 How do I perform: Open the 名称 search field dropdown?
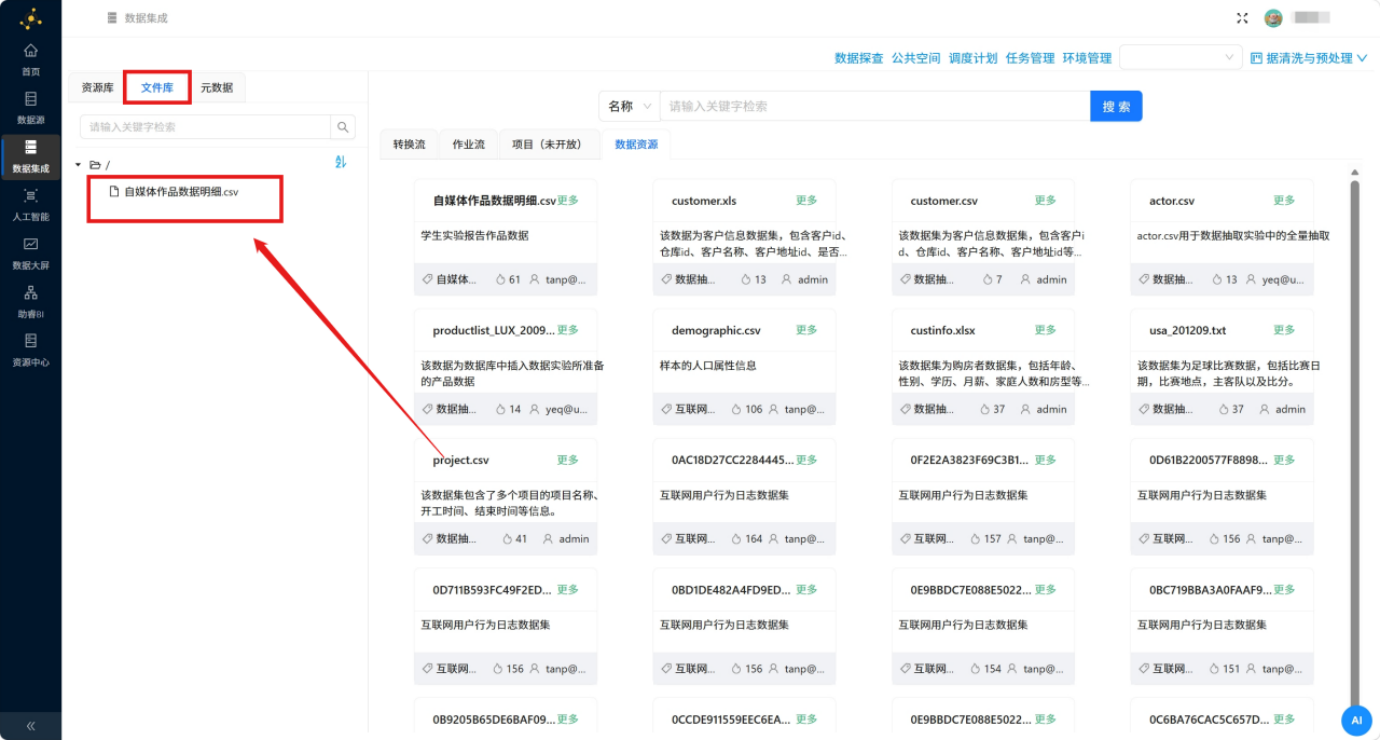[x=629, y=106]
